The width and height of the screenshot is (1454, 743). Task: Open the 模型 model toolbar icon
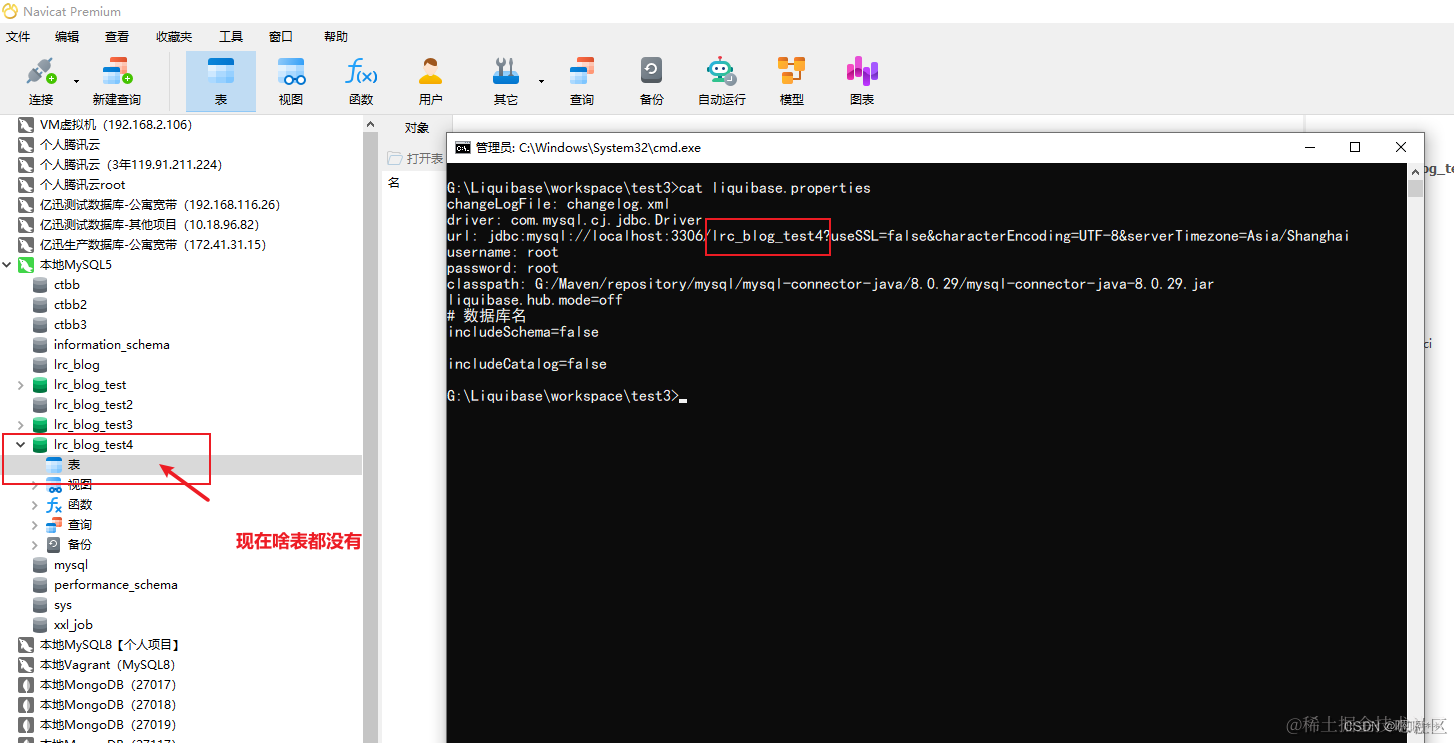tap(792, 80)
